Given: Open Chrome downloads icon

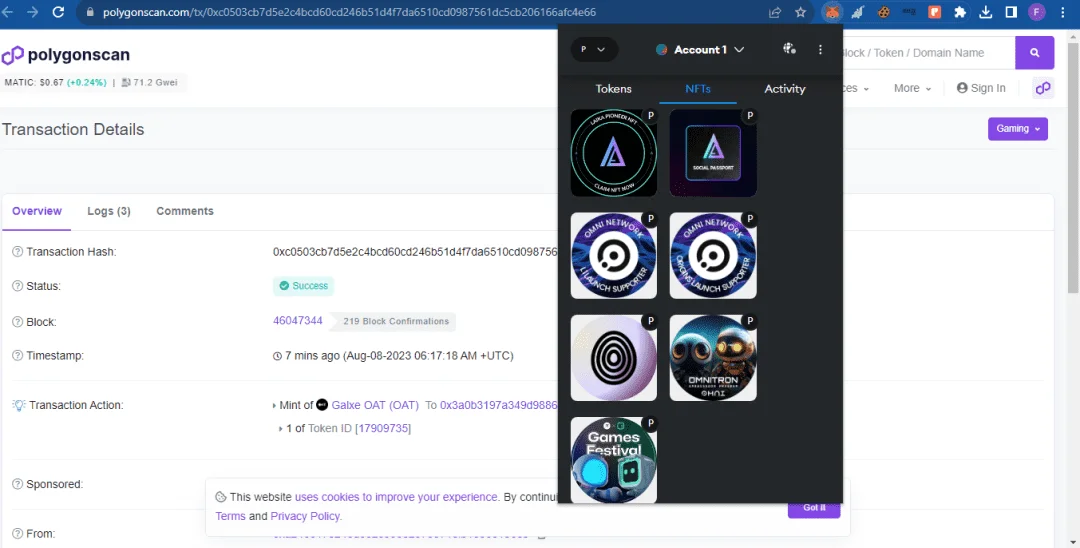Looking at the screenshot, I should click(986, 12).
